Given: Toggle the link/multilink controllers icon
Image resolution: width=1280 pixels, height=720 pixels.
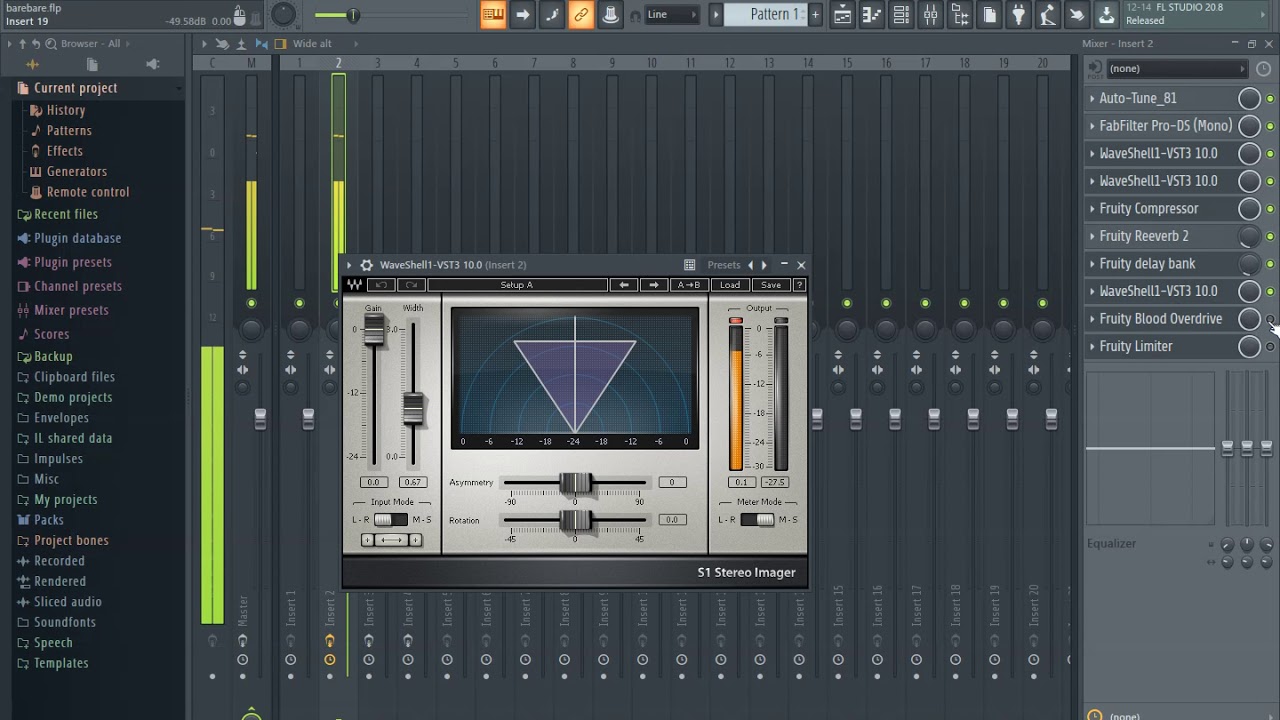Looking at the screenshot, I should [581, 14].
